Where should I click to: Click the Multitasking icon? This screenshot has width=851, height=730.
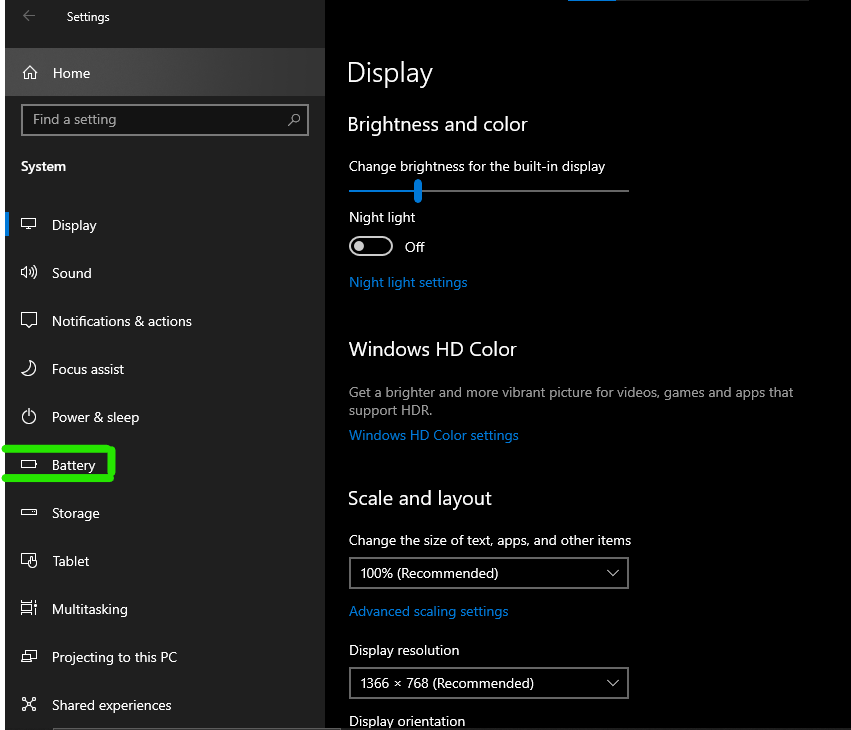[x=29, y=608]
